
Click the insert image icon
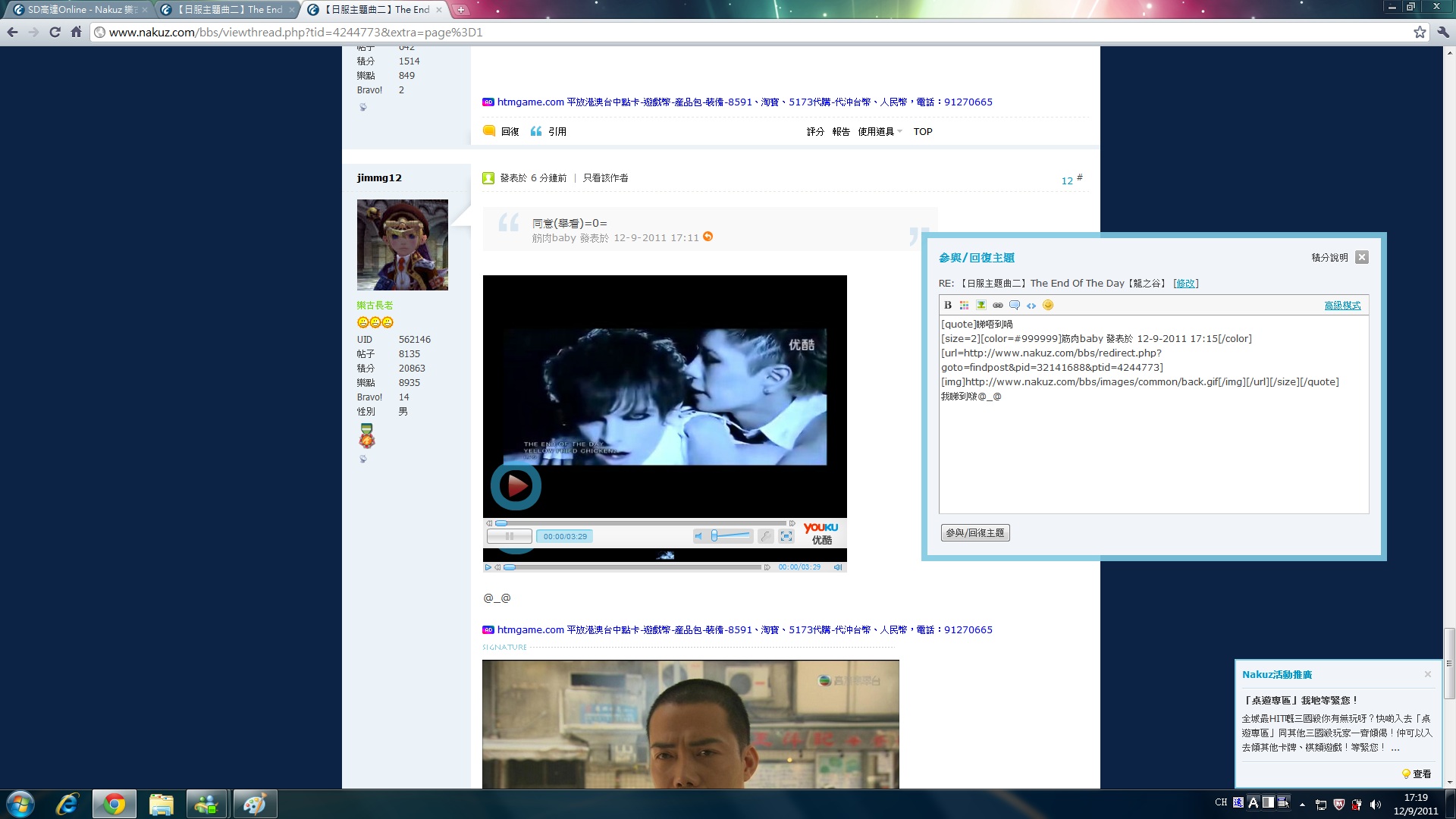[981, 306]
